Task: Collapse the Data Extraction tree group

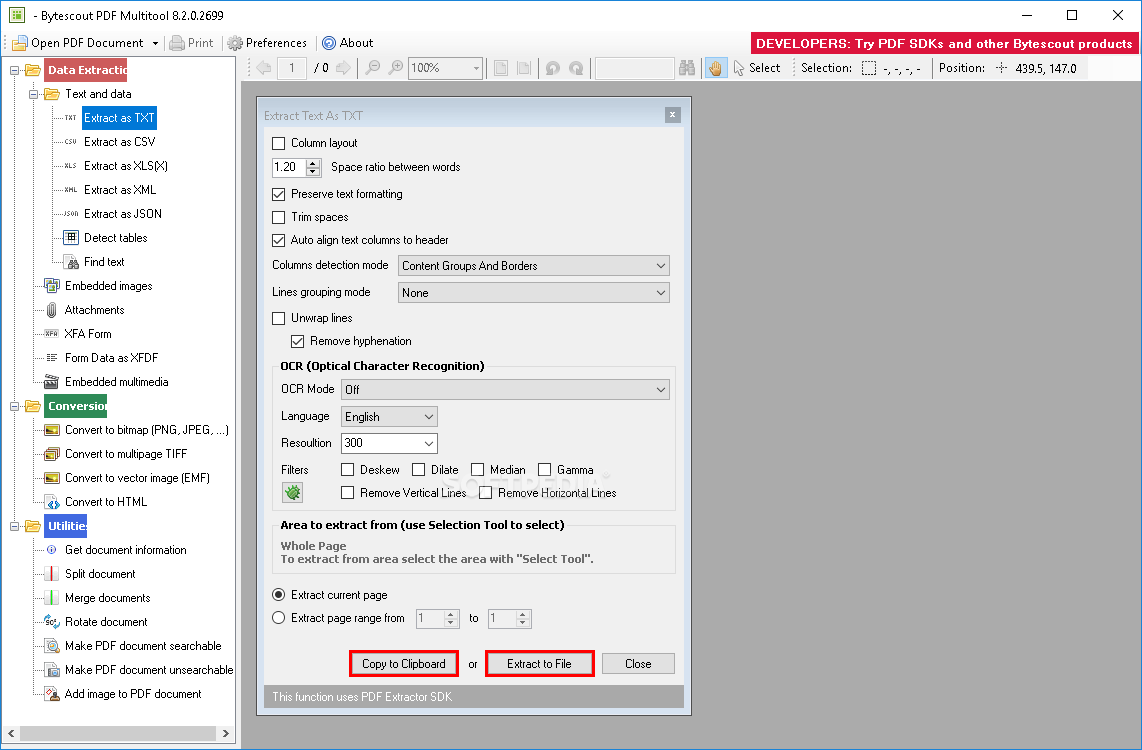Action: click(14, 71)
